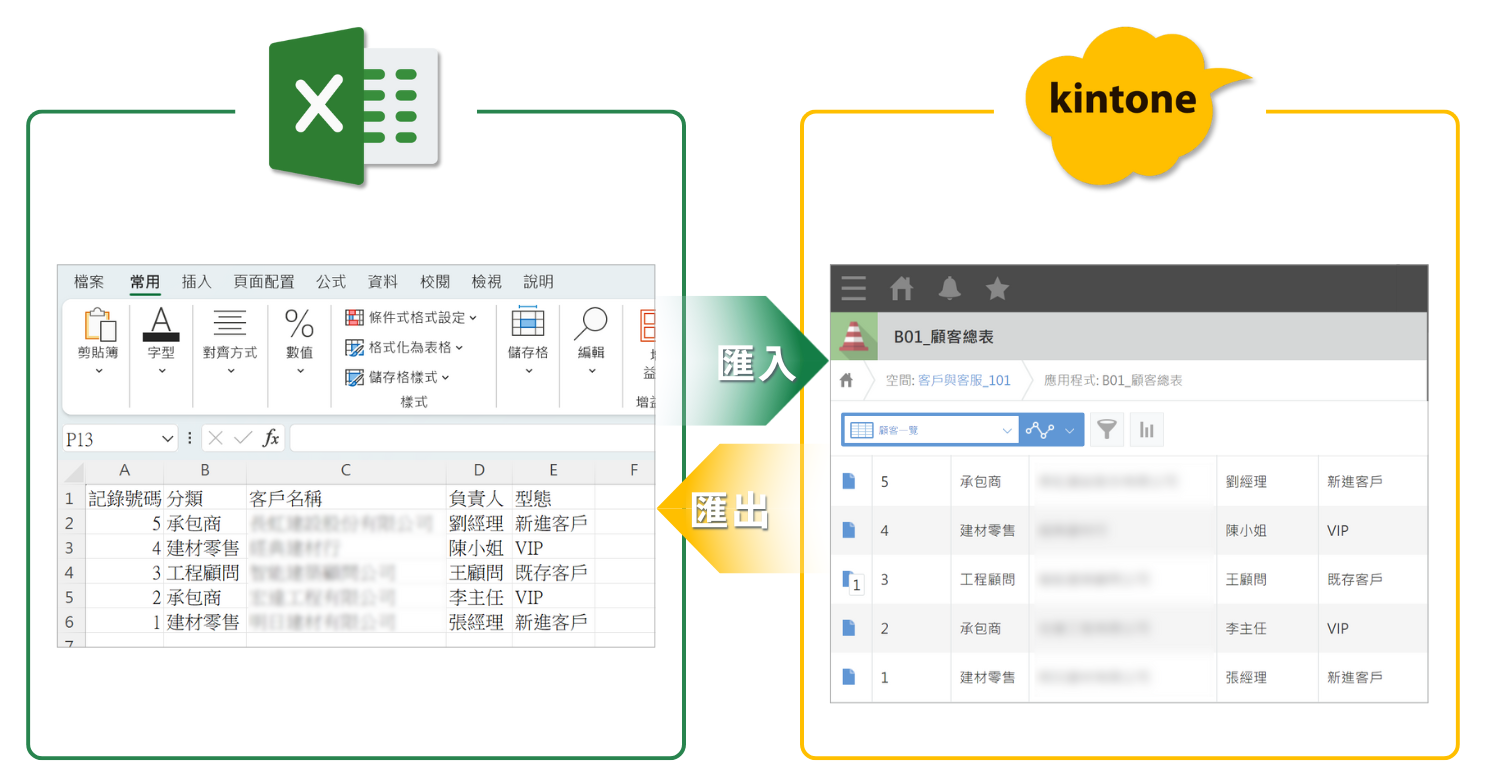Open the kintone filter funnel icon
Viewport: 1493px width, 778px height.
1106,430
